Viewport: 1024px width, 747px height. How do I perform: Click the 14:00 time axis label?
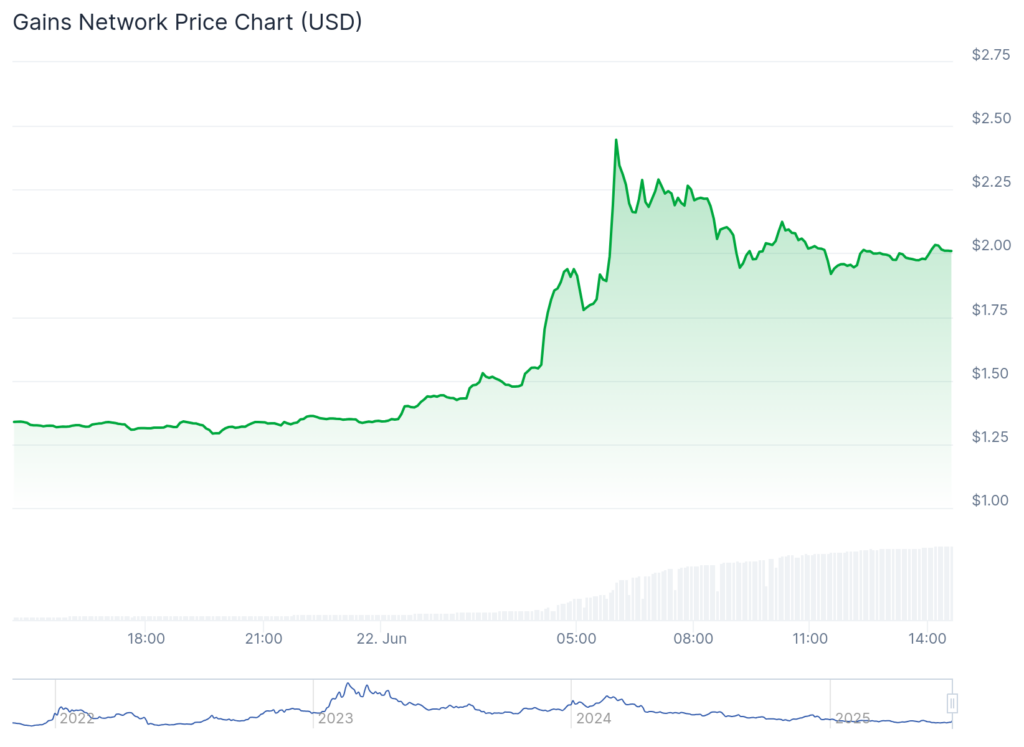coord(927,638)
